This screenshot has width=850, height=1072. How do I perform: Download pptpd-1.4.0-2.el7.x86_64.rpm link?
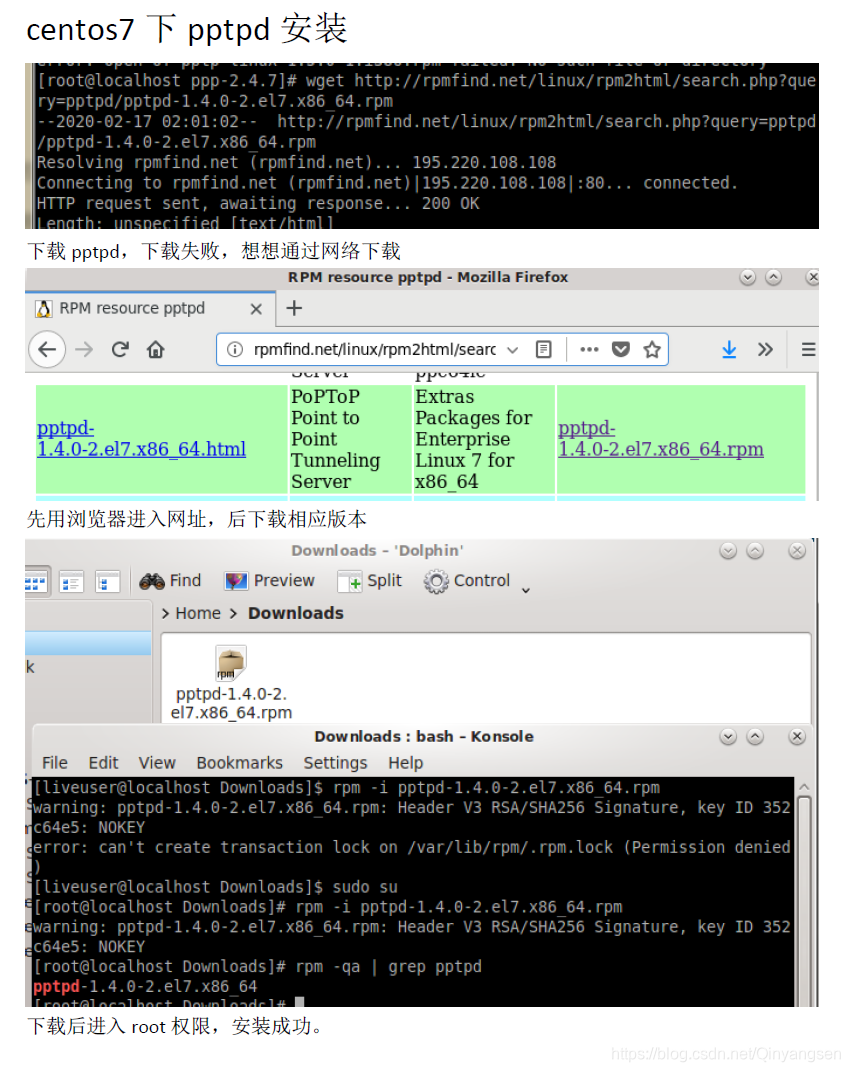point(661,438)
